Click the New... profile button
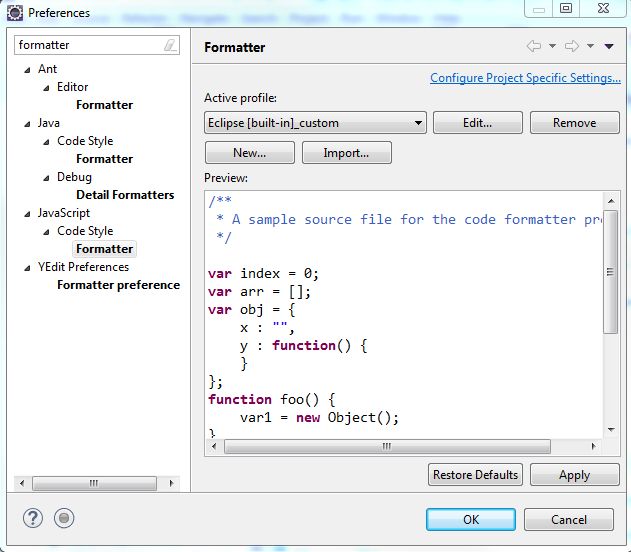 click(x=250, y=153)
